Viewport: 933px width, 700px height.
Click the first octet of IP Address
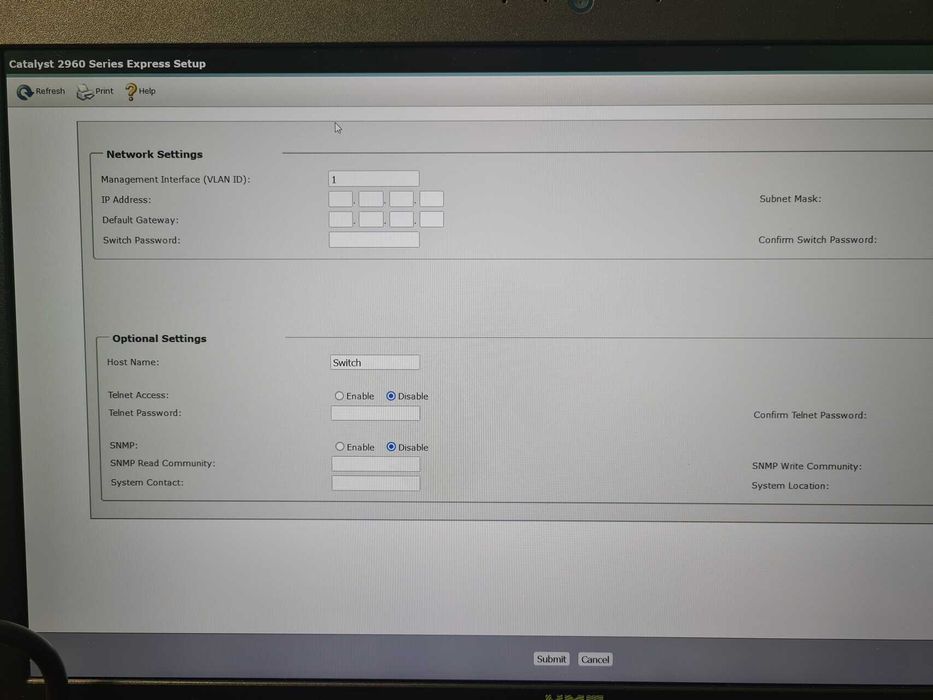click(340, 199)
